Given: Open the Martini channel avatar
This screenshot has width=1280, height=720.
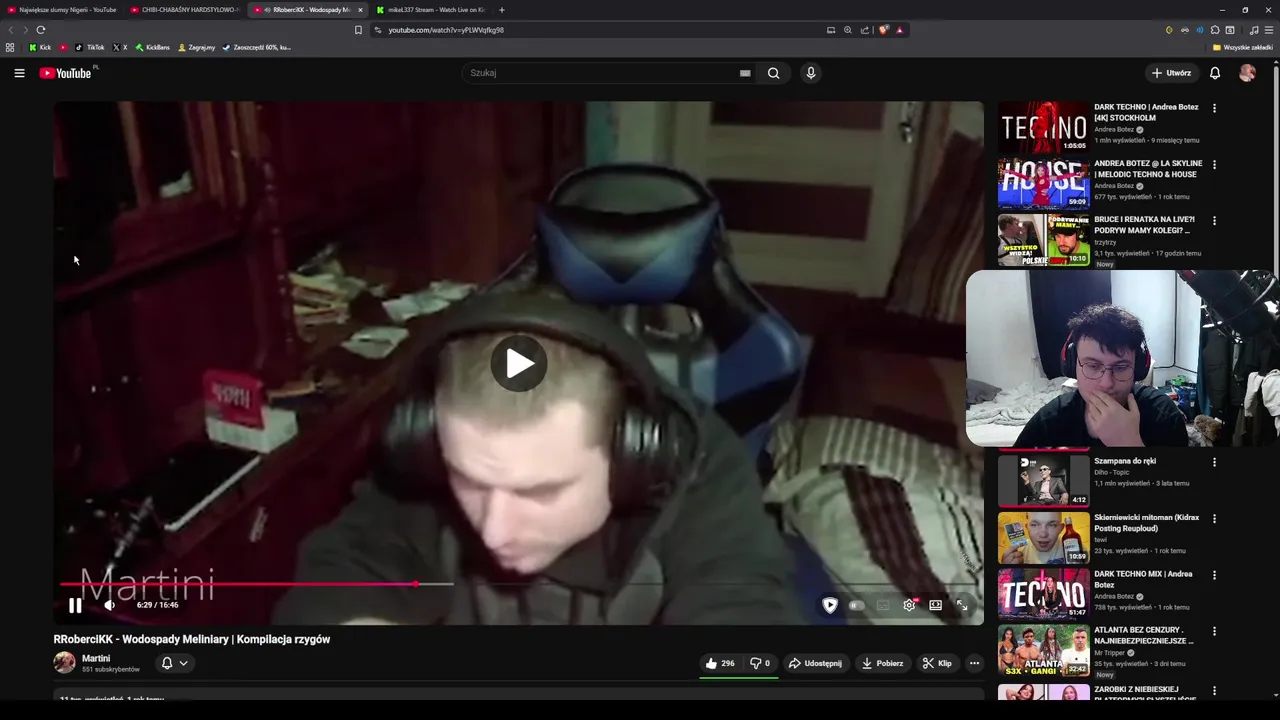Looking at the screenshot, I should tap(64, 662).
